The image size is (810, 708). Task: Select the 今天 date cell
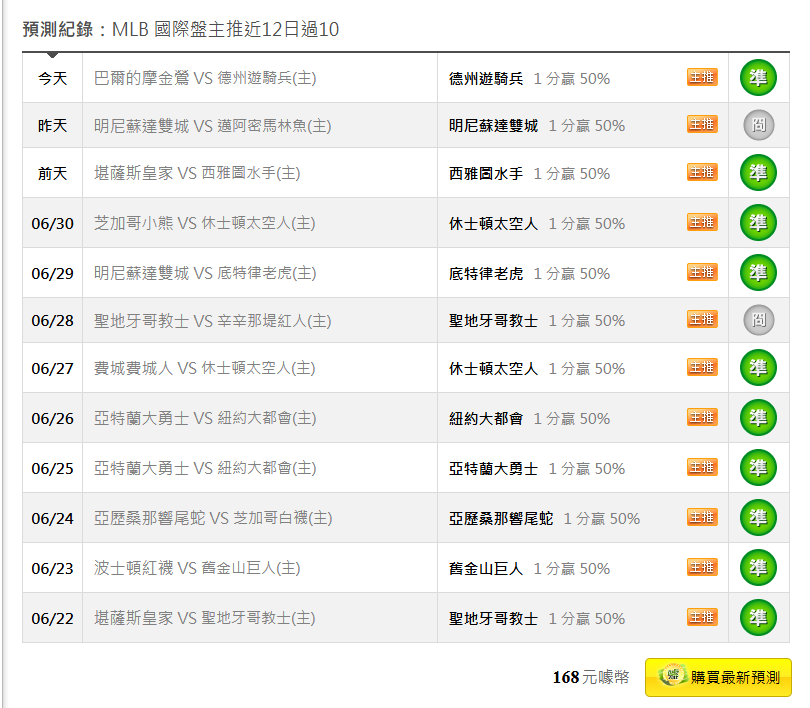coord(52,78)
